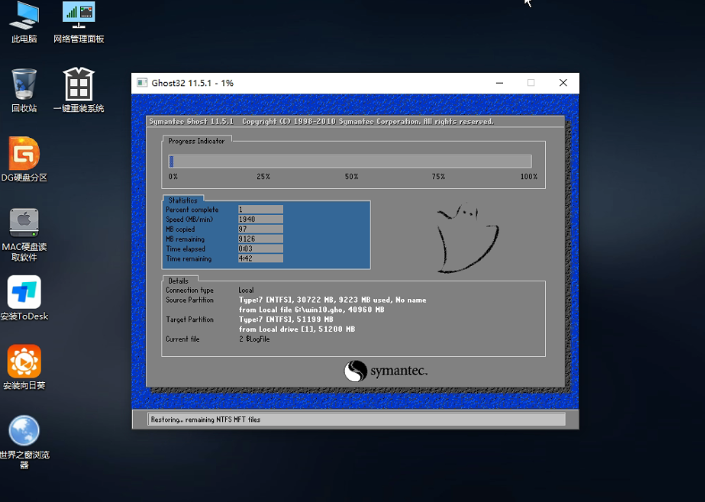Click the Symantec logo
The width and height of the screenshot is (705, 502).
(386, 371)
